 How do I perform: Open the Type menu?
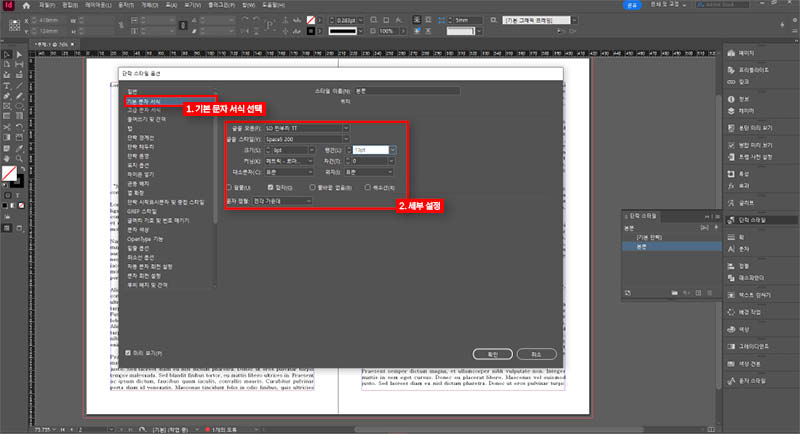click(126, 5)
